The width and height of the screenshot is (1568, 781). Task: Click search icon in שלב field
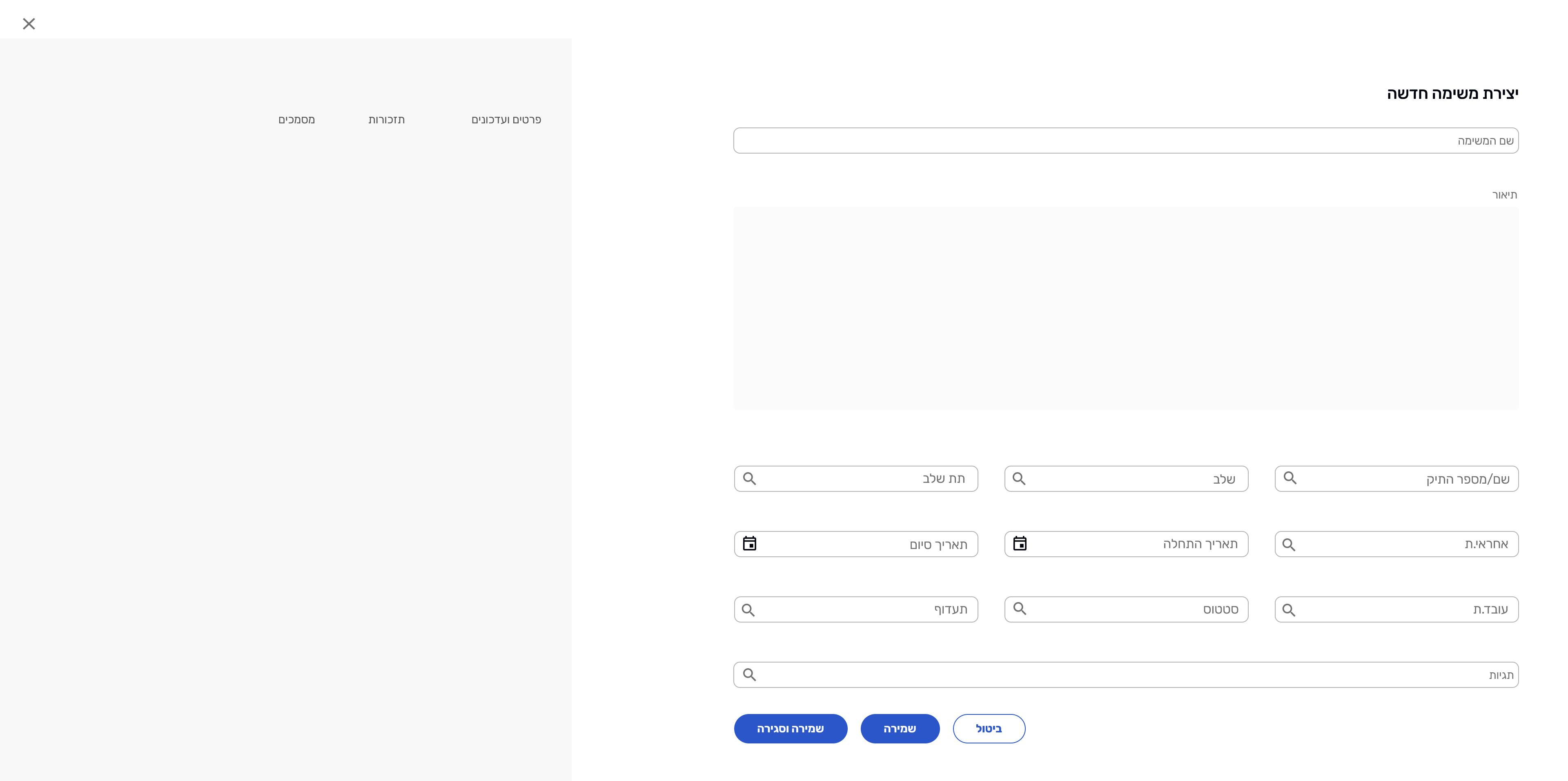pos(1019,479)
